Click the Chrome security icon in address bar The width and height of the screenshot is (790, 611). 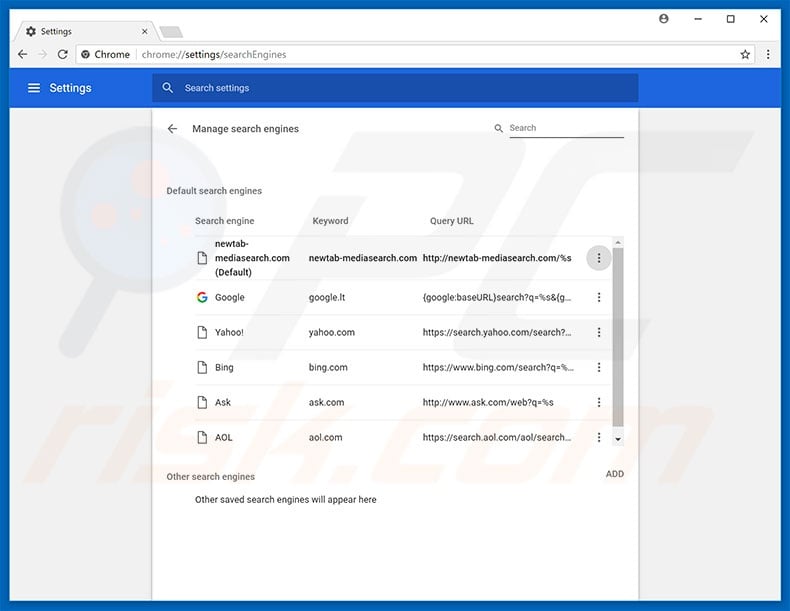coord(86,54)
